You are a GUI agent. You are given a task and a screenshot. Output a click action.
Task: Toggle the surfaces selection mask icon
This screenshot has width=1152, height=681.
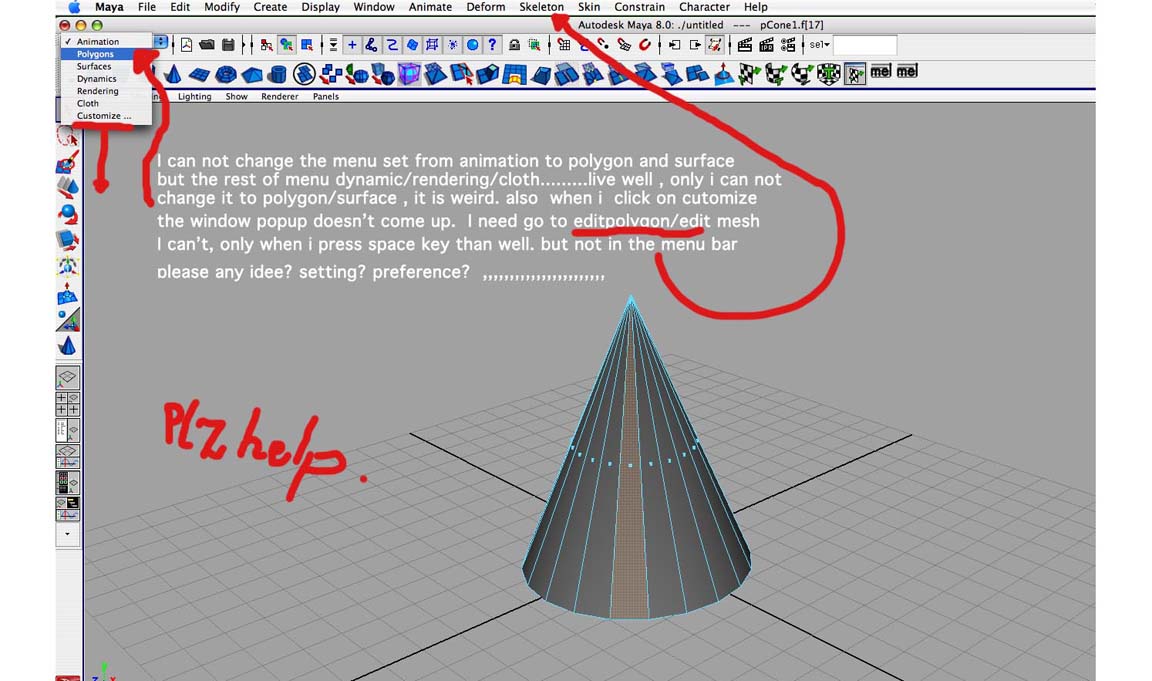412,45
